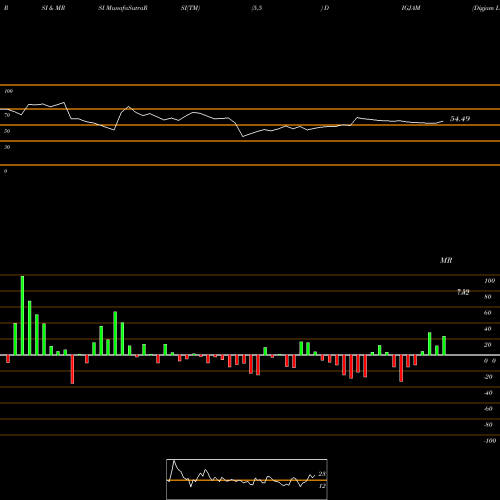Select the tallest green bar in the MR chart
The image size is (500, 500).
(x=22, y=315)
